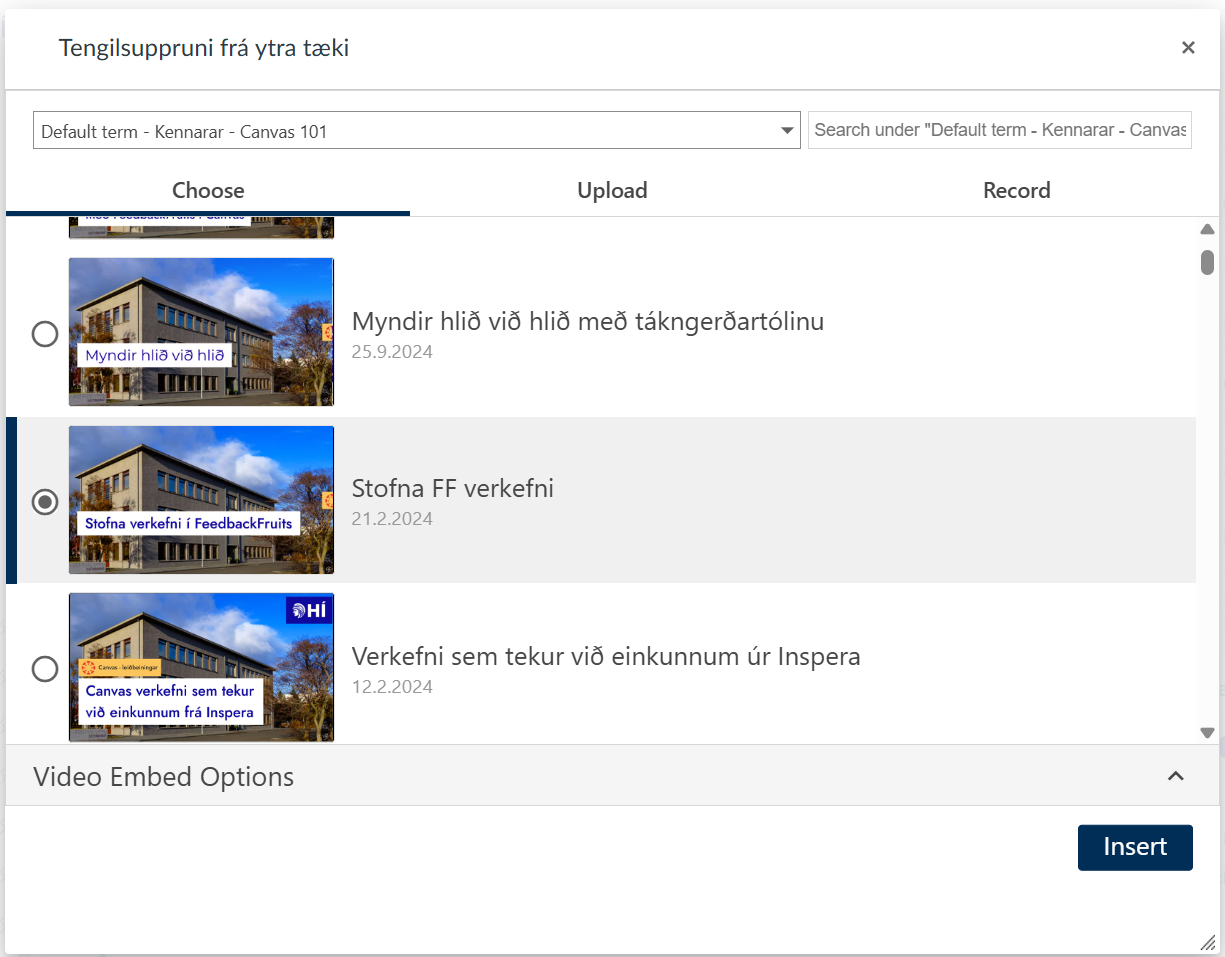Switch to the Upload tab
This screenshot has width=1225, height=957.
pyautogui.click(x=612, y=191)
